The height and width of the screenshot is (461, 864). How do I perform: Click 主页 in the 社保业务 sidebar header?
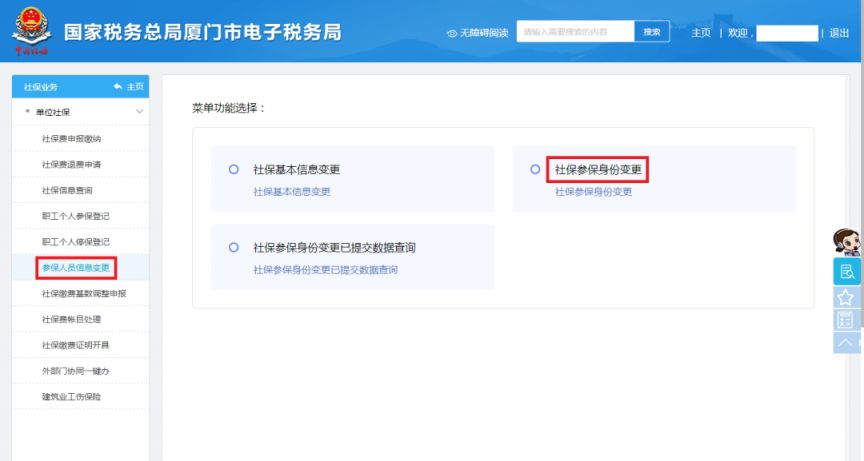135,86
